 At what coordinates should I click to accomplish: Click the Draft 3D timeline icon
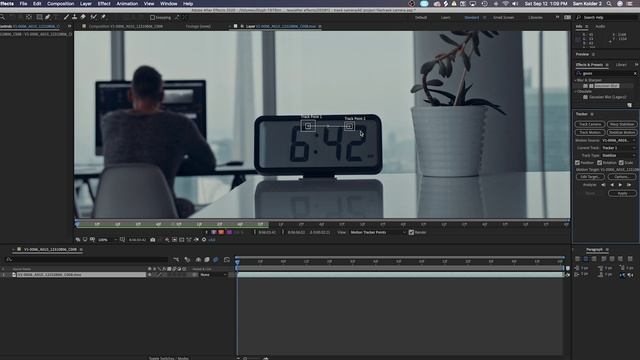(x=187, y=260)
